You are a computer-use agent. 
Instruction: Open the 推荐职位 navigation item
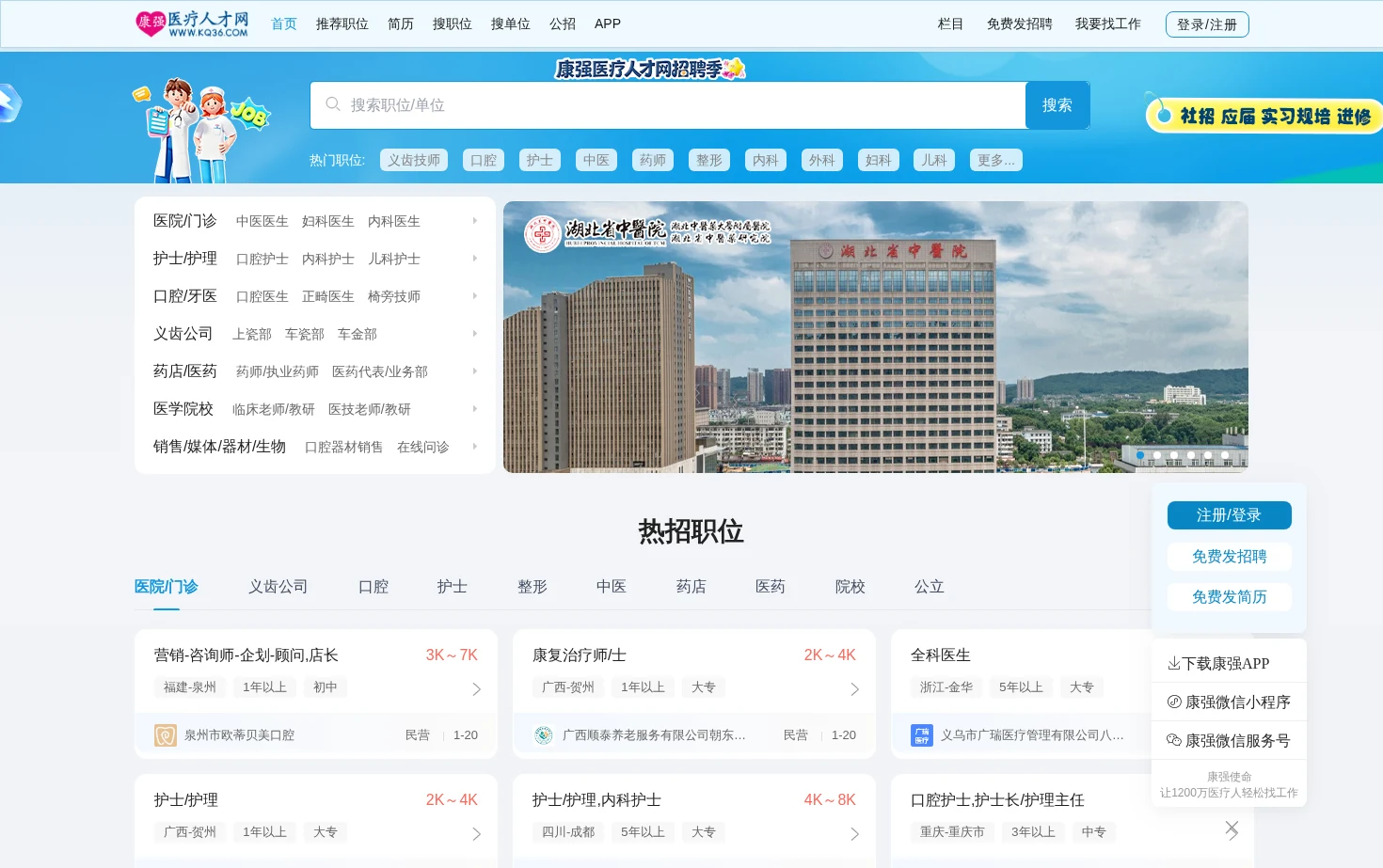pos(342,24)
